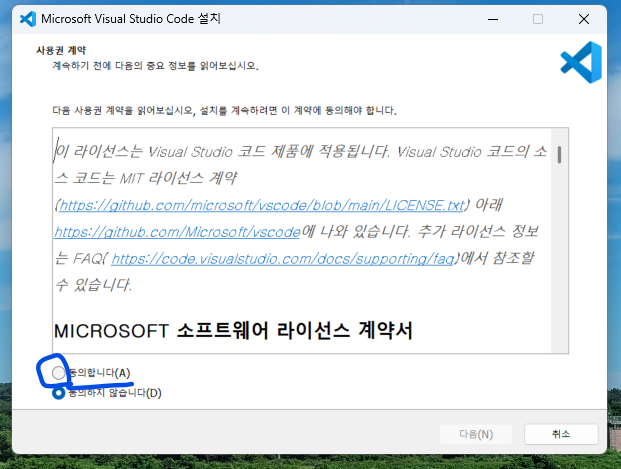Click the VS Code icon in title bar
The width and height of the screenshot is (621, 469).
point(28,19)
